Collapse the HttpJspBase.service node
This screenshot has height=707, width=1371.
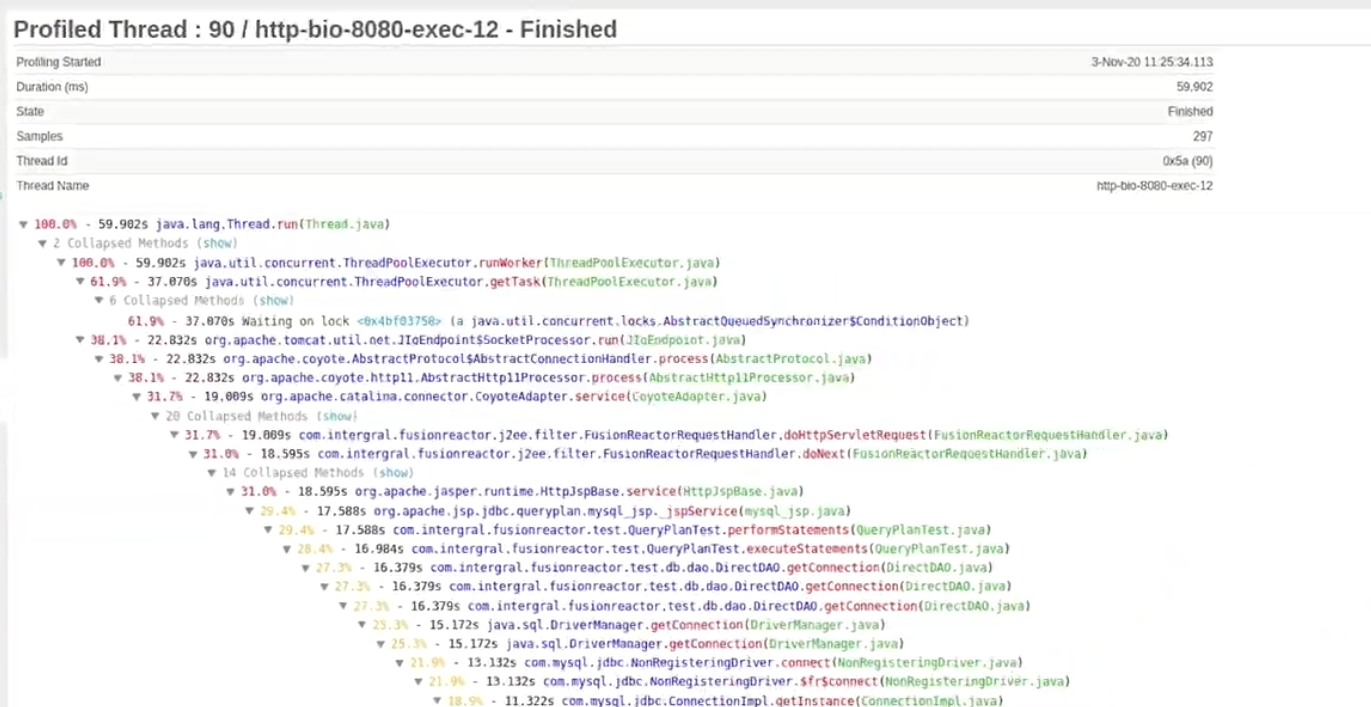tap(231, 492)
